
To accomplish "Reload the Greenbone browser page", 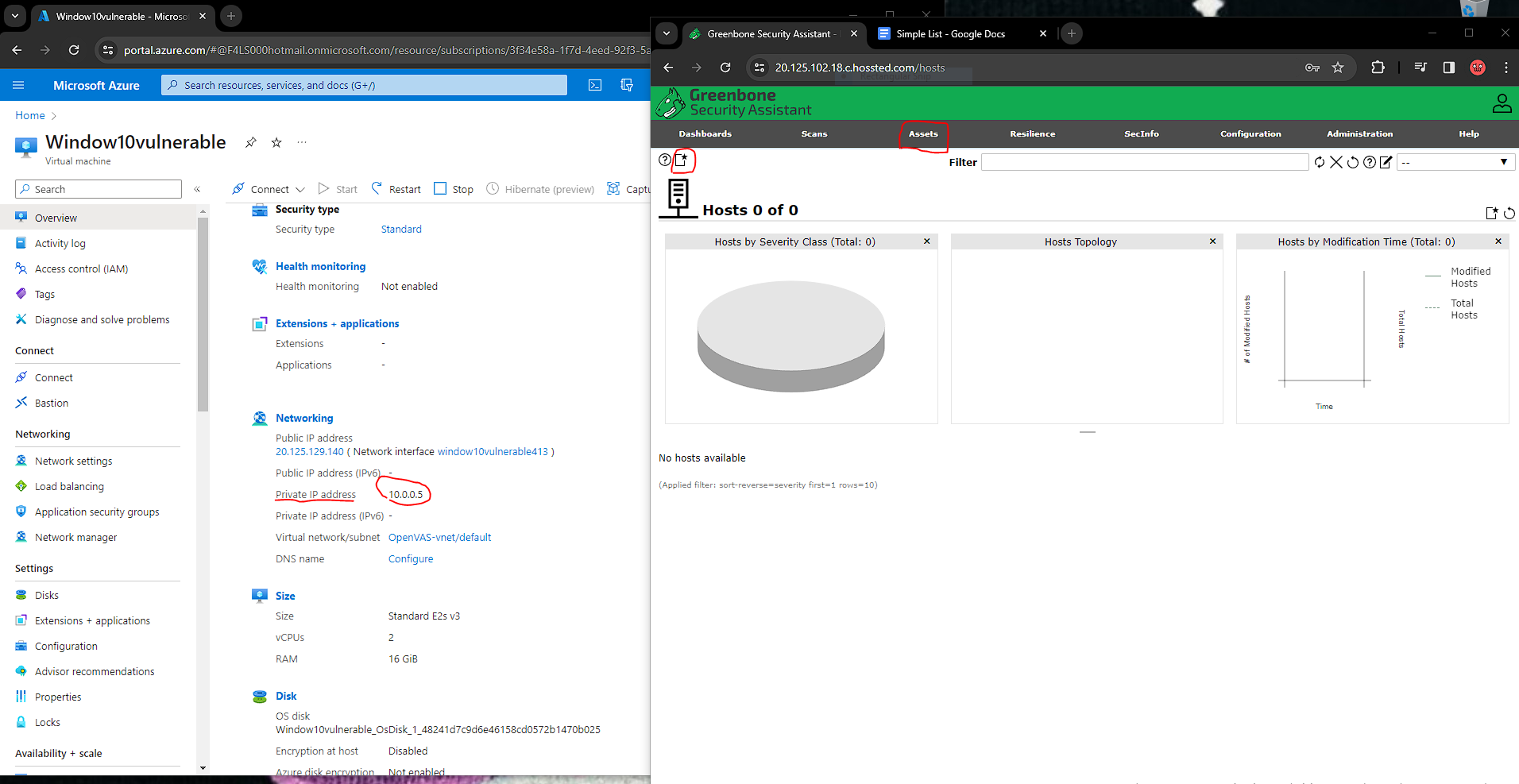I will (725, 68).
